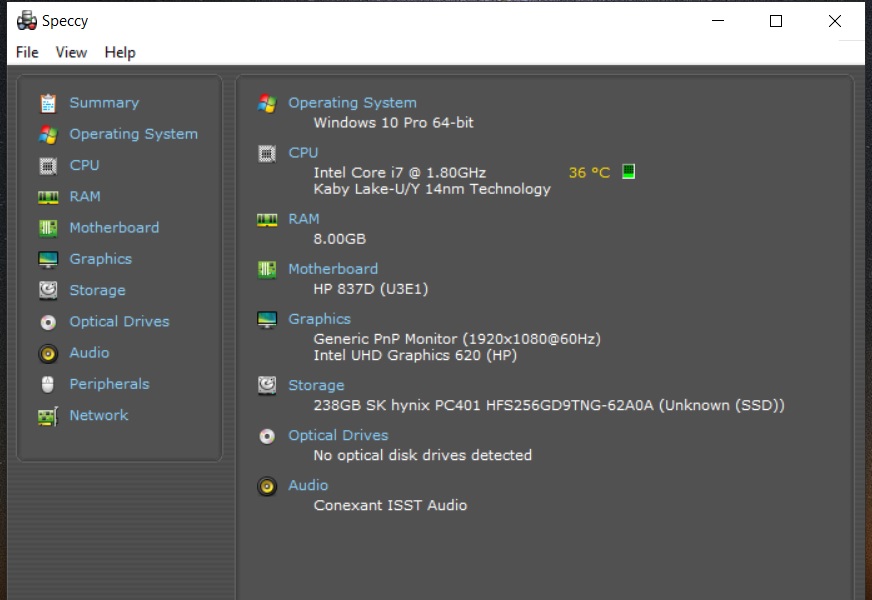
Task: Click the RAM memory stick sidebar icon
Action: tap(48, 197)
